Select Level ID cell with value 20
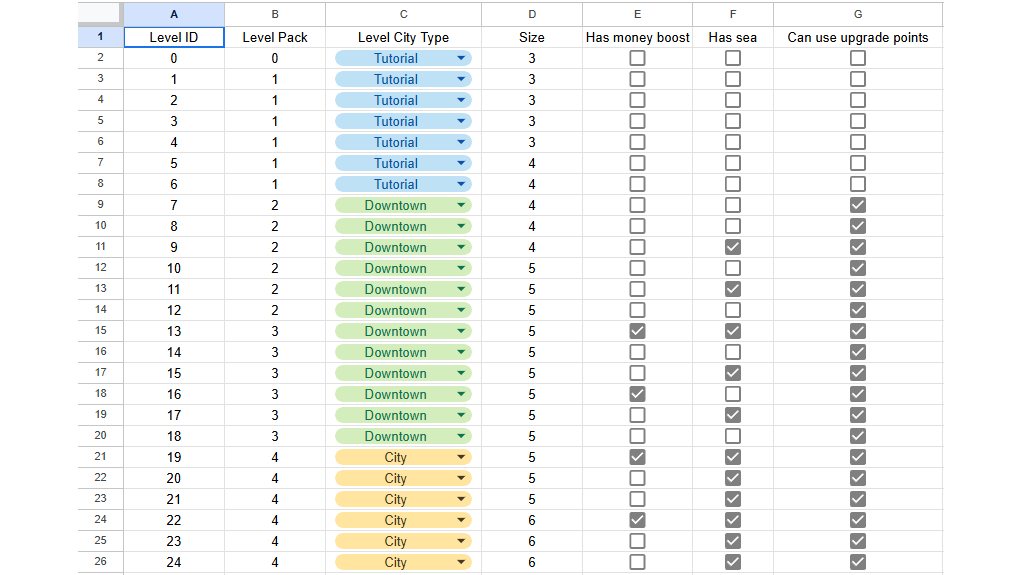Image resolution: width=1022 pixels, height=575 pixels. point(174,478)
